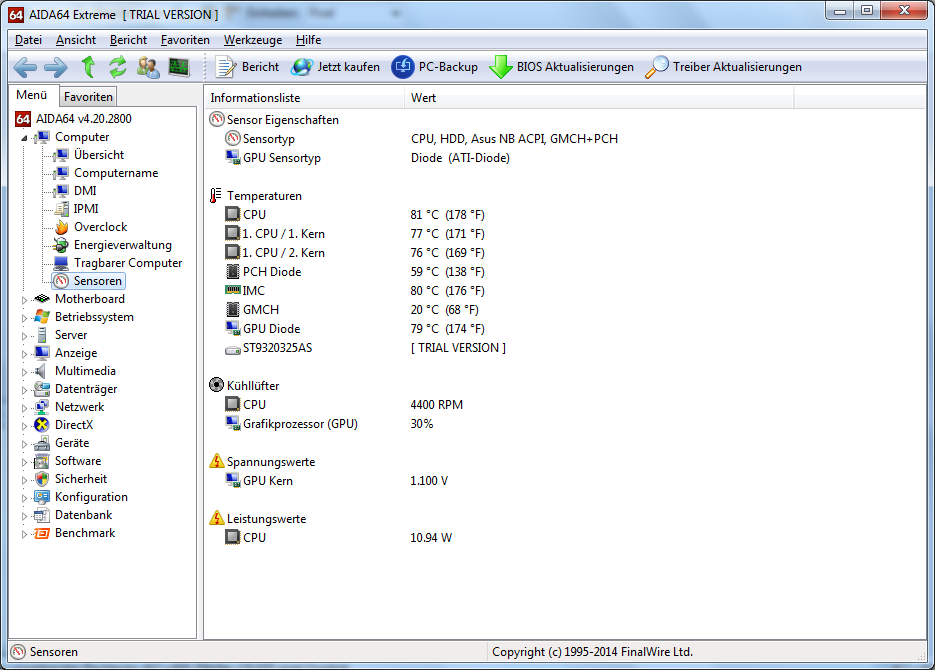Select the GPU Diode temperature row

point(355,329)
